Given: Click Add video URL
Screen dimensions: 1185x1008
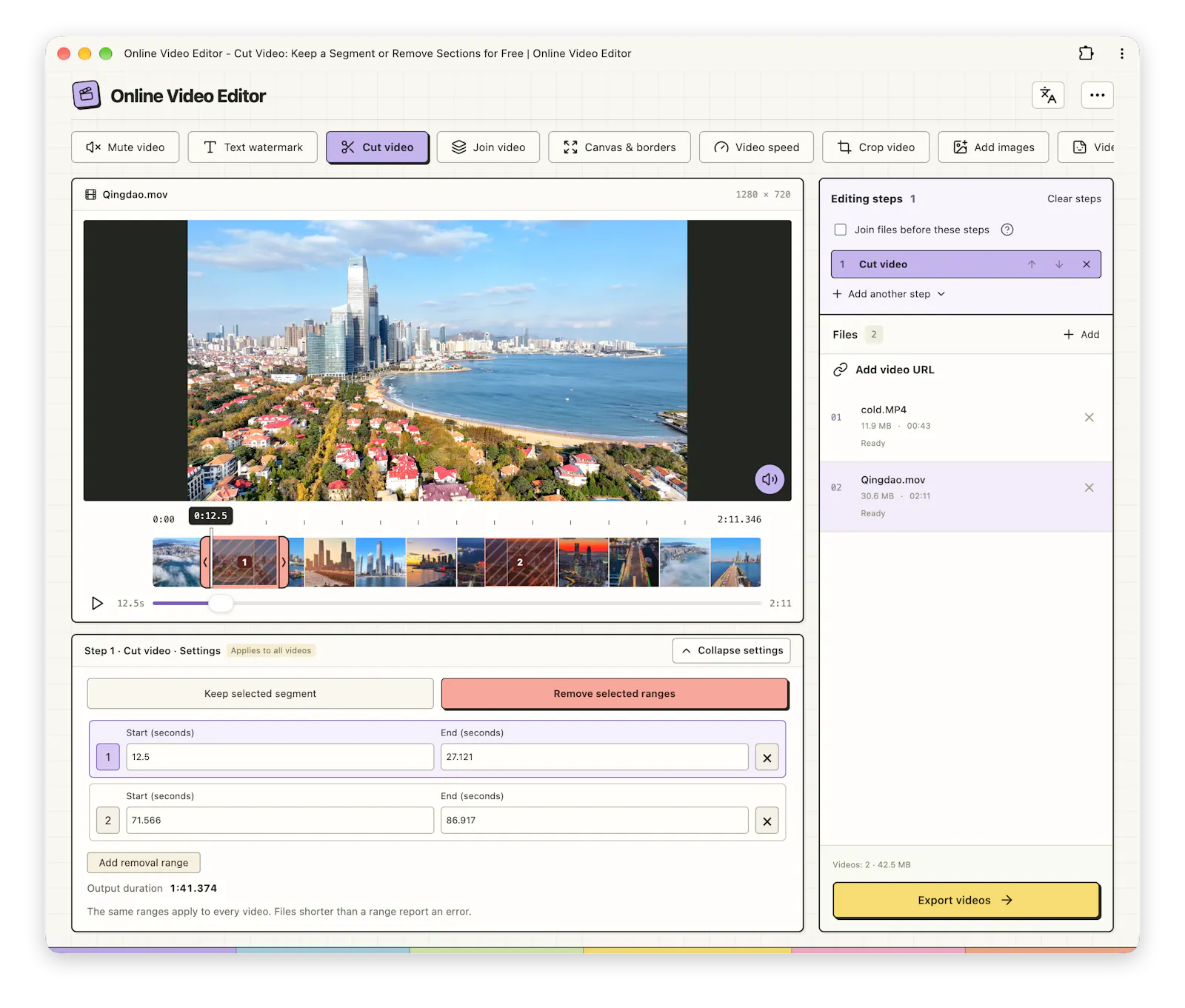Looking at the screenshot, I should 884,370.
